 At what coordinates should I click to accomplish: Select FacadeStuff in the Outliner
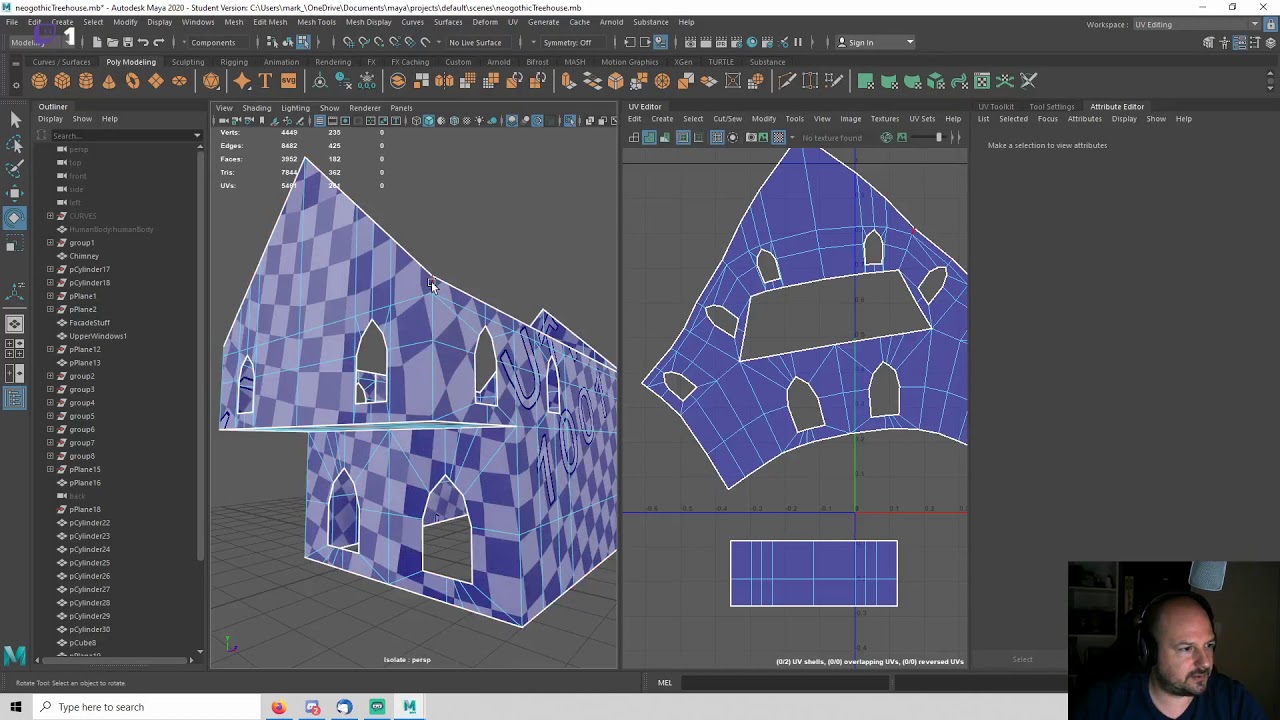point(89,323)
